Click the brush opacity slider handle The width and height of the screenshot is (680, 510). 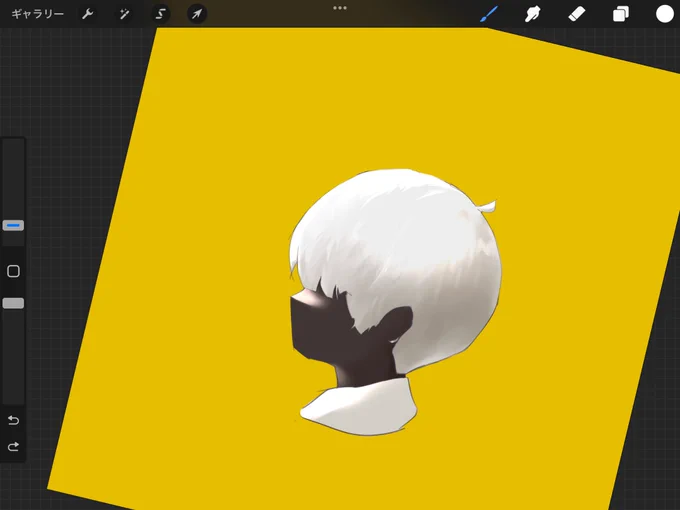coord(13,303)
